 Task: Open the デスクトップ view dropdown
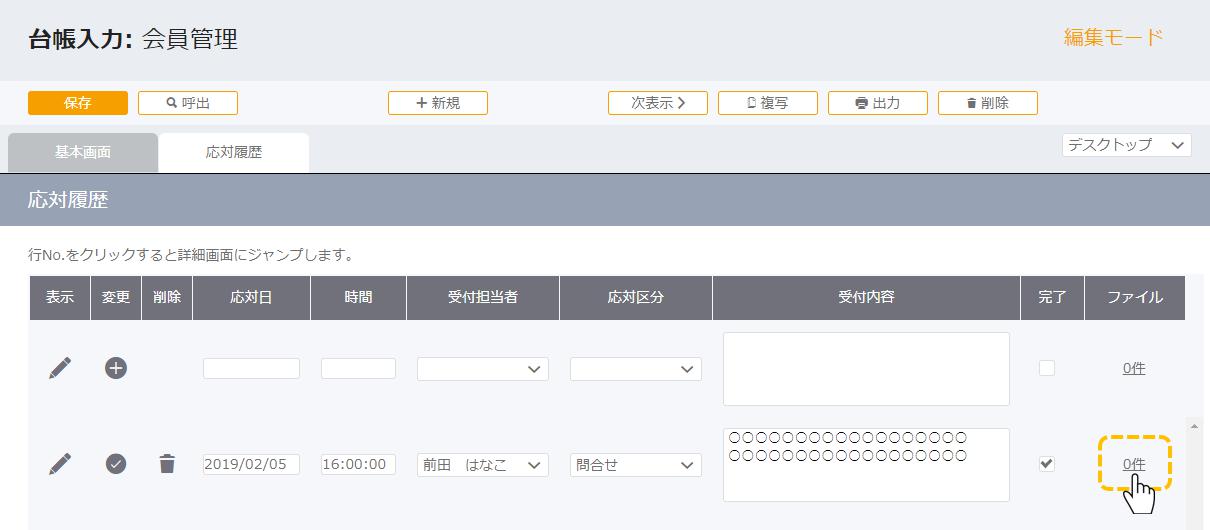point(1127,145)
